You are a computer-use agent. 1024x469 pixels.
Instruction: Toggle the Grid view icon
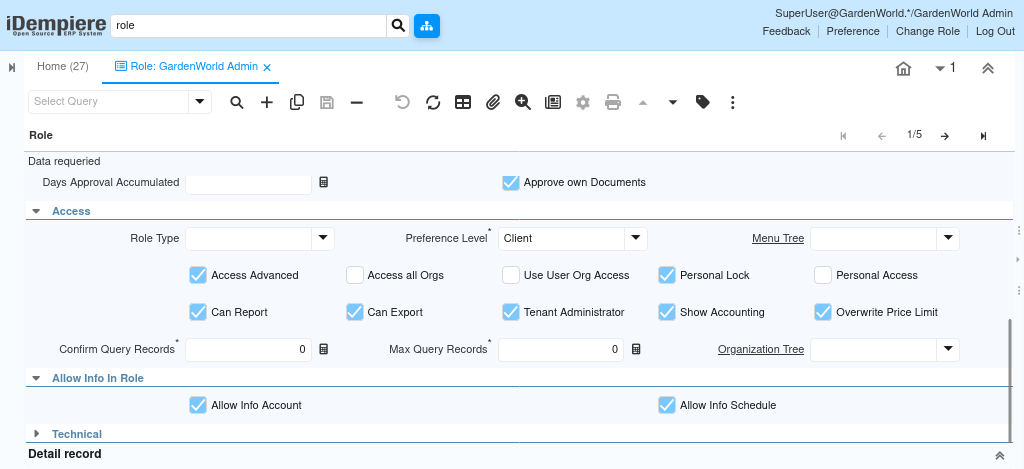pos(463,102)
